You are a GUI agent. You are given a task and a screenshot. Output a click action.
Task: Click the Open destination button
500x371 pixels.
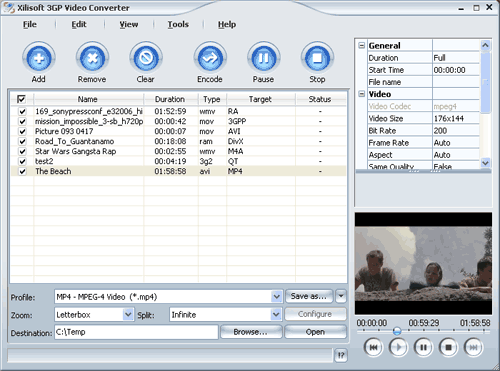click(315, 332)
